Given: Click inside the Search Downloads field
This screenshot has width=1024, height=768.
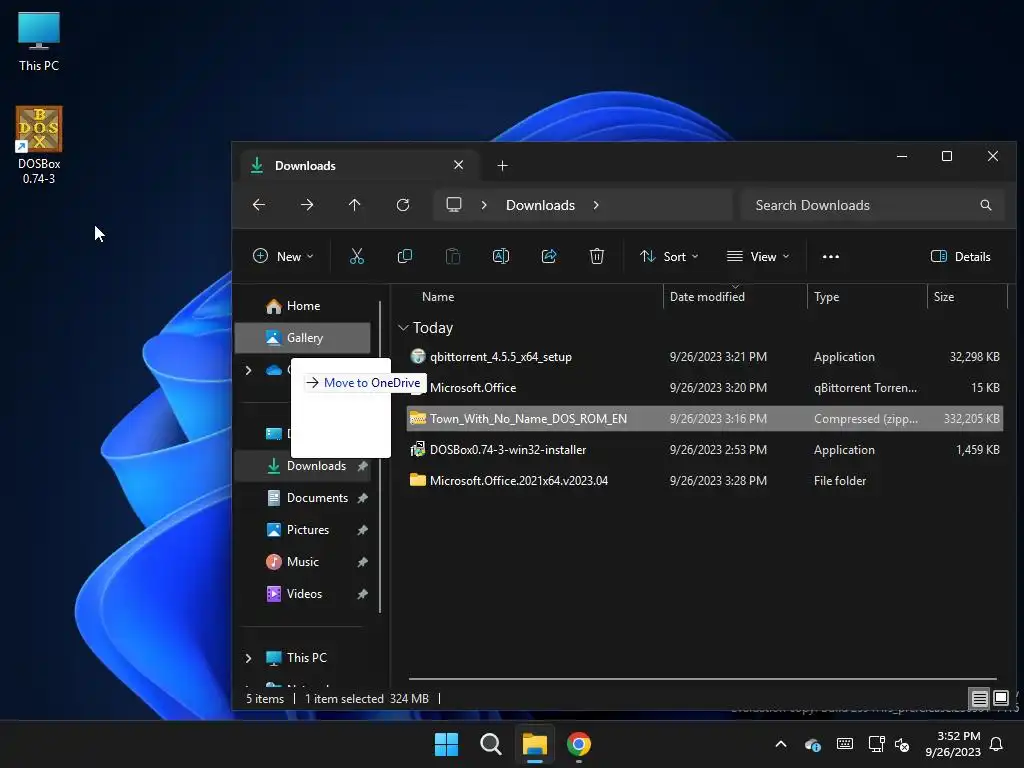Looking at the screenshot, I should (x=872, y=205).
